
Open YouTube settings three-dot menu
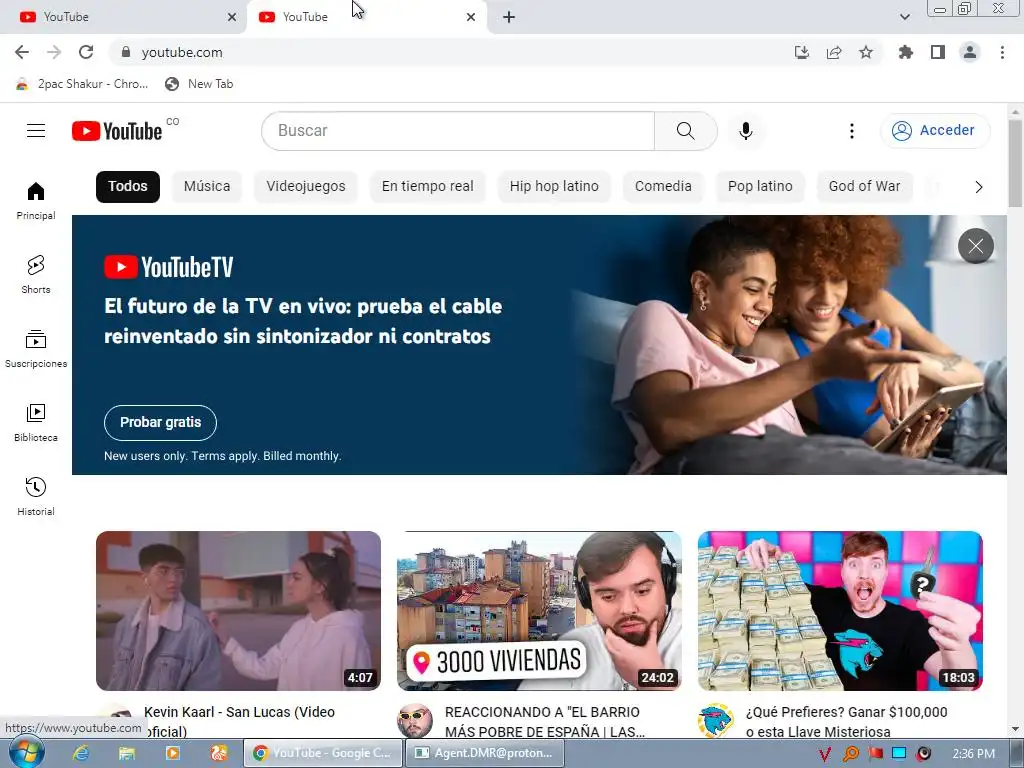tap(852, 131)
